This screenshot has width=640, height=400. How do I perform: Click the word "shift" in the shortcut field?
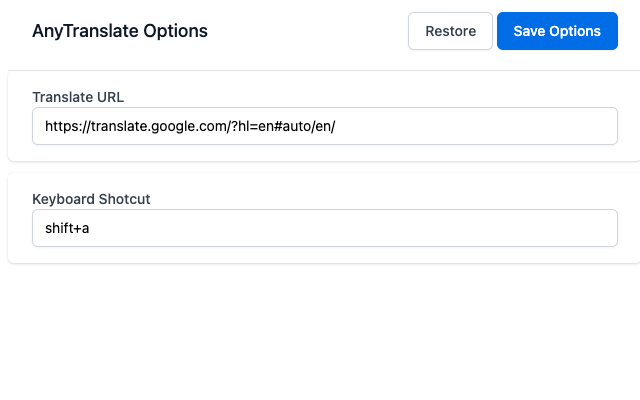coord(60,228)
